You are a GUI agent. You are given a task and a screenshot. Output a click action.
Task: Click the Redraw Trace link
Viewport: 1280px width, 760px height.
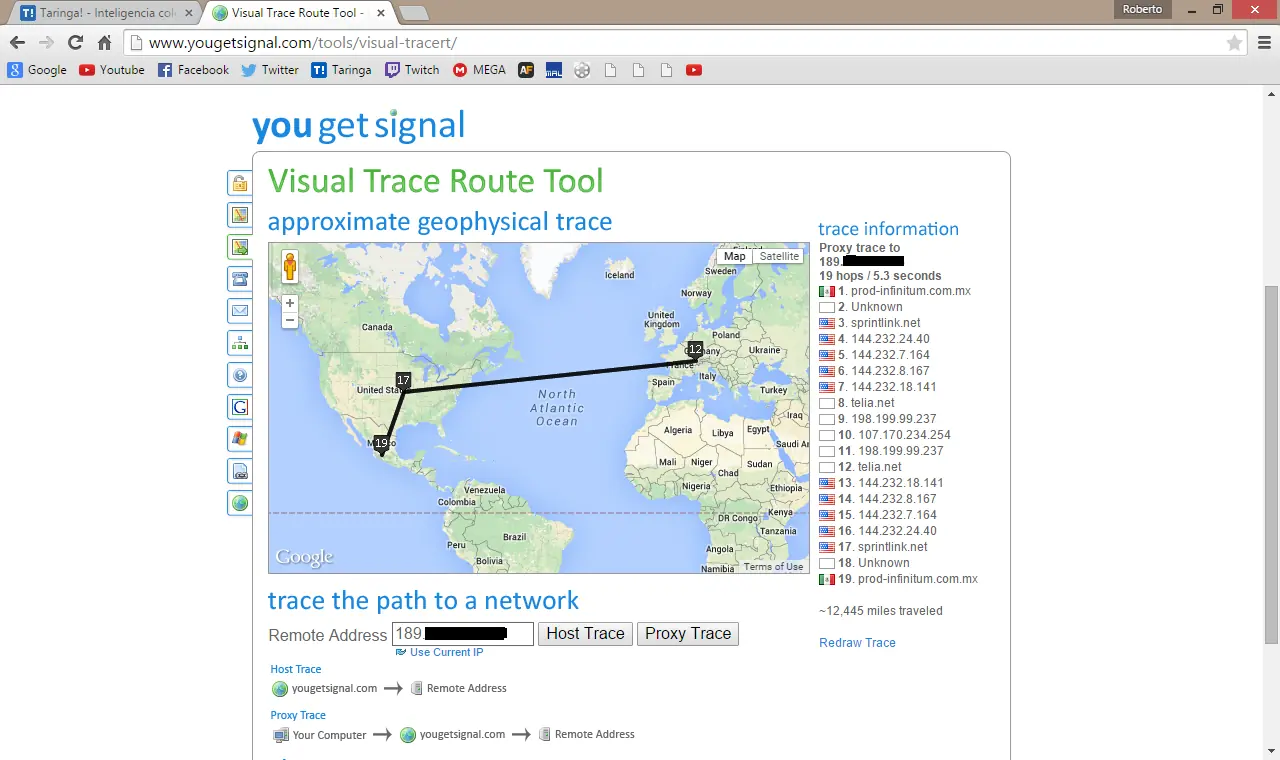click(x=857, y=643)
